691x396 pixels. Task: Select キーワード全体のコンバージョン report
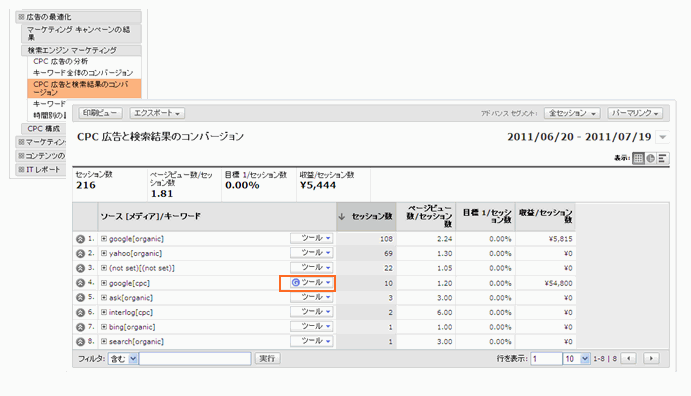pyautogui.click(x=83, y=73)
